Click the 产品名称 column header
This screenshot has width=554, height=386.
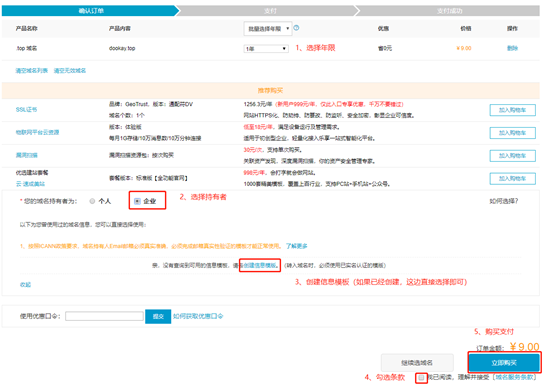coord(26,28)
